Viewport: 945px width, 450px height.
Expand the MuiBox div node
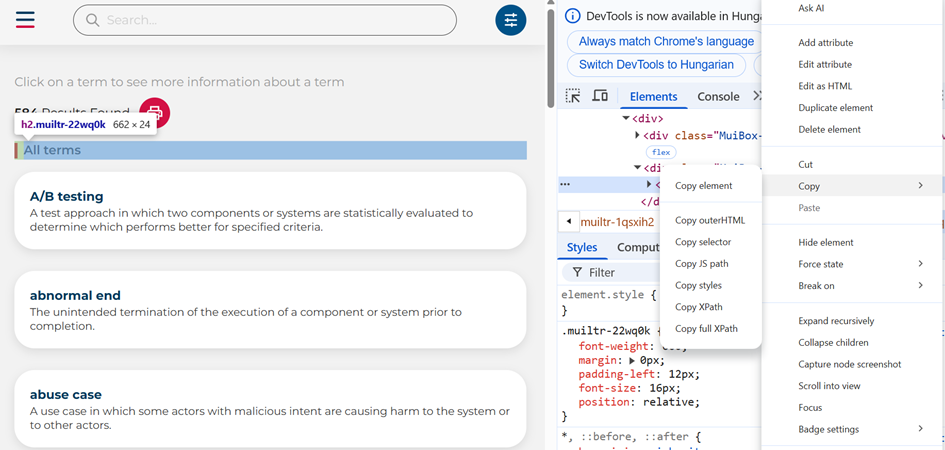click(638, 135)
